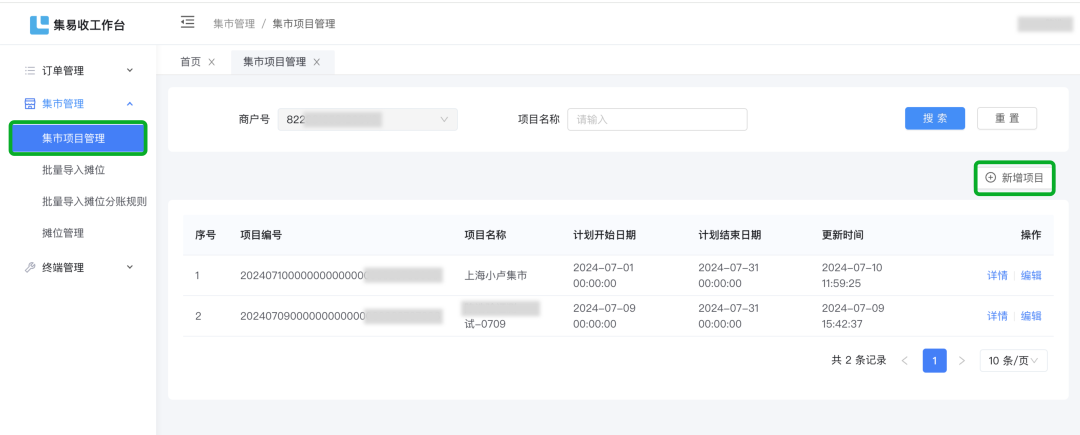Click the 集市管理 breadcrumb

coord(234,23)
